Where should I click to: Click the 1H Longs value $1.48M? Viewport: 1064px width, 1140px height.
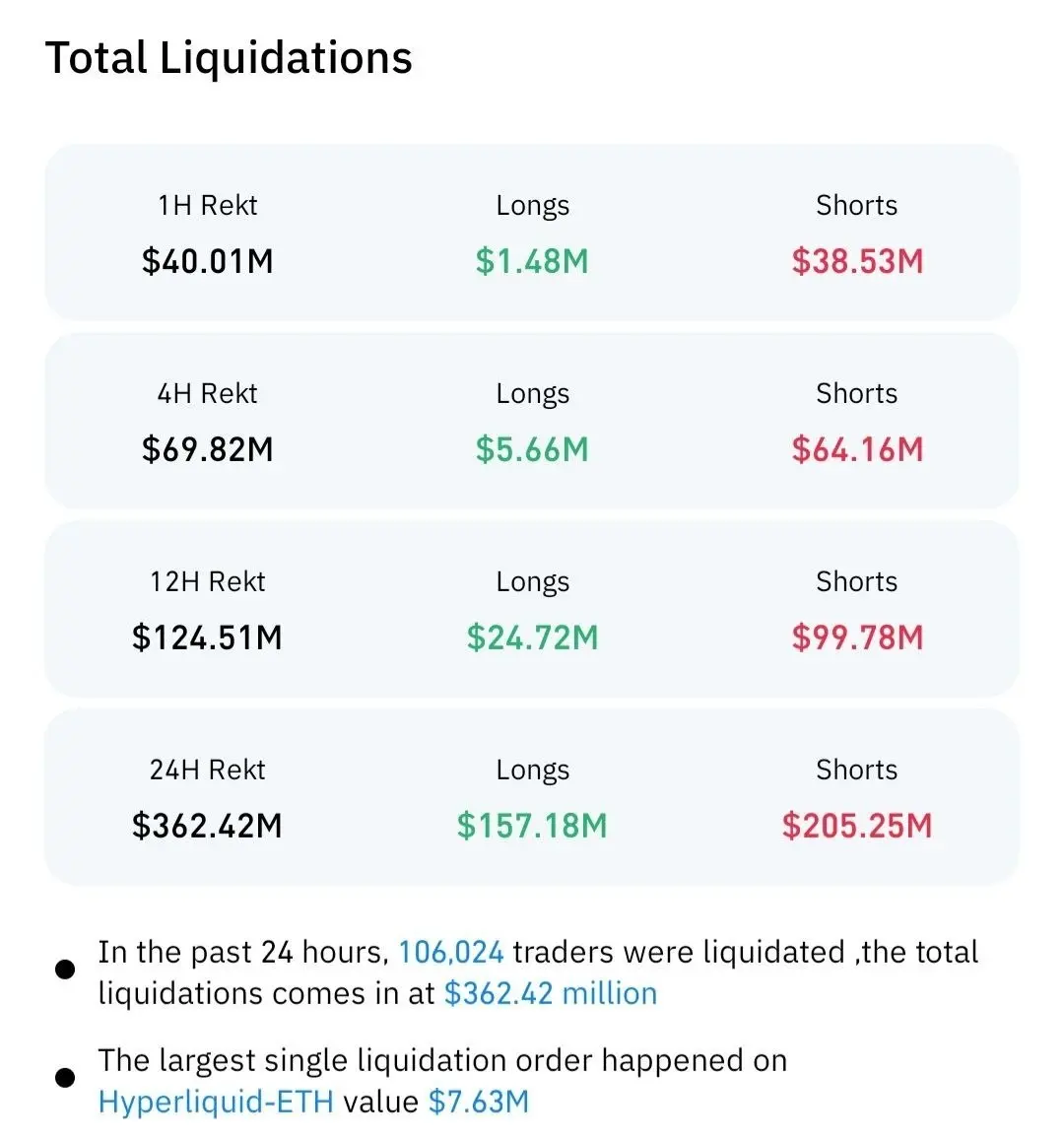pyautogui.click(x=532, y=261)
